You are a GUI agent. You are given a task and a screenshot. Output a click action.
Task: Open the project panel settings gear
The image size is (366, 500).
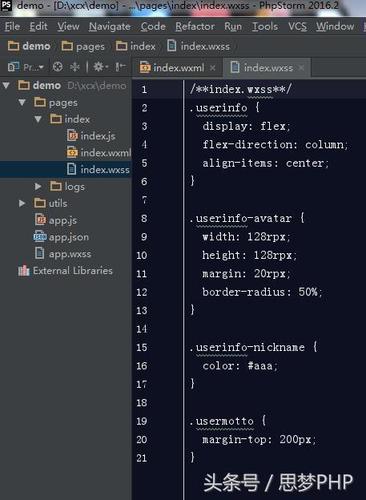tap(100, 67)
